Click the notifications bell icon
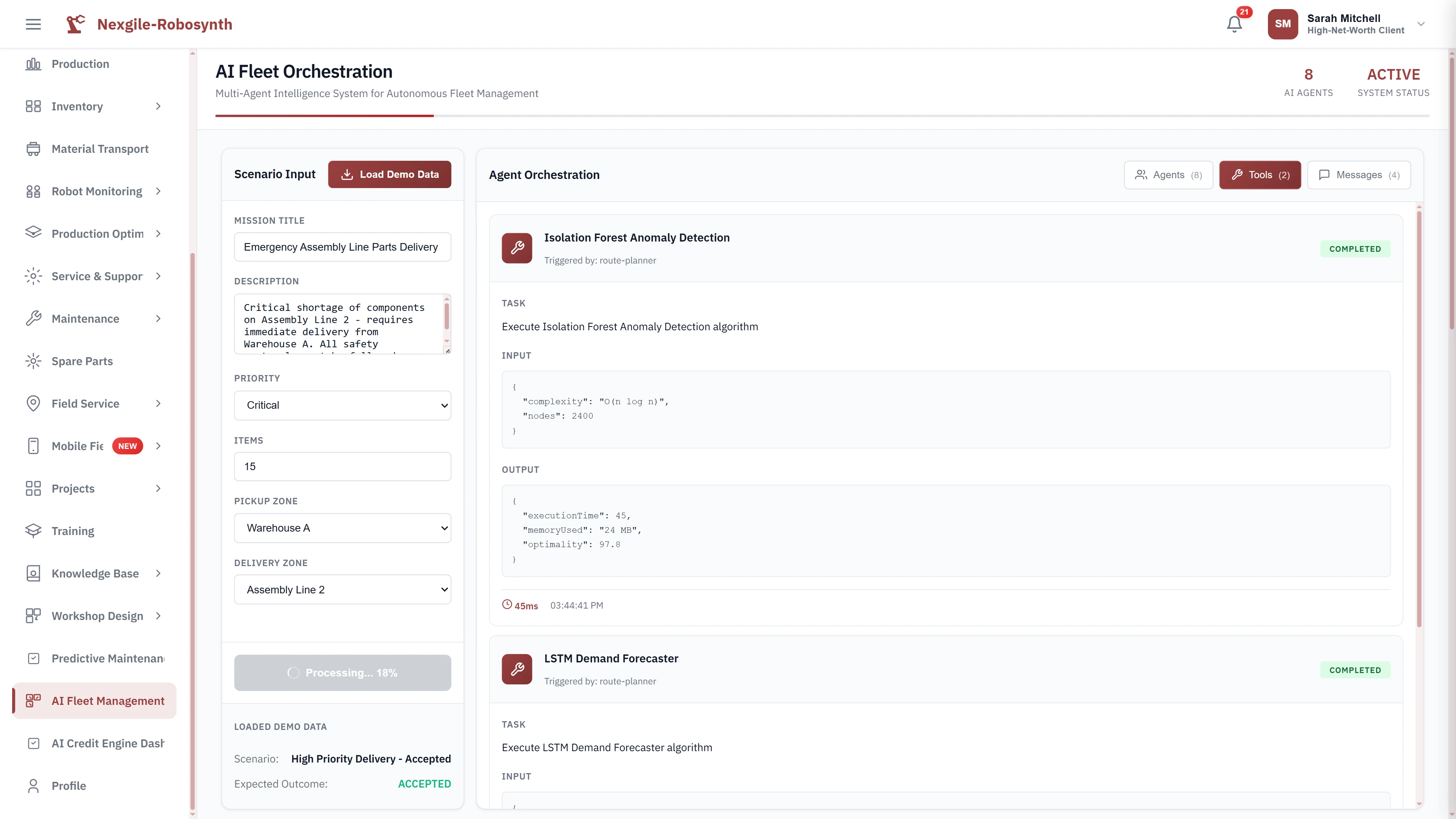 1235,24
